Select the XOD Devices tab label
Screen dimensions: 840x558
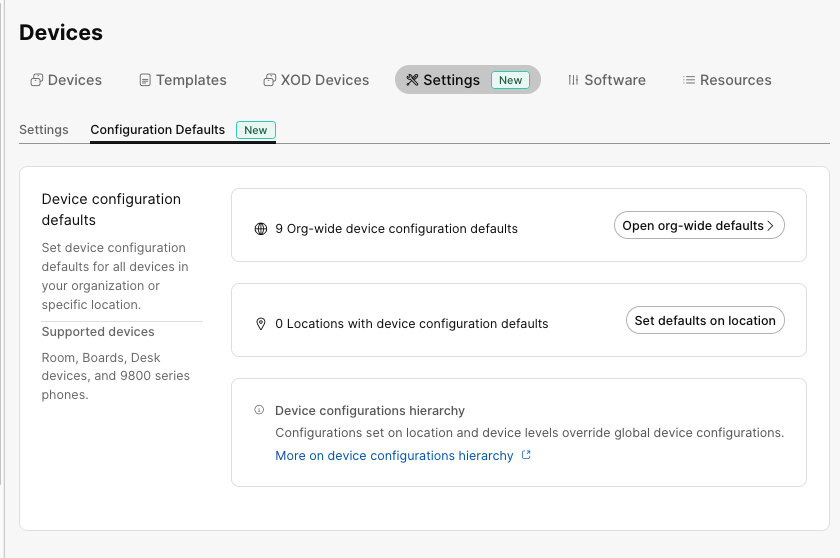coord(325,80)
